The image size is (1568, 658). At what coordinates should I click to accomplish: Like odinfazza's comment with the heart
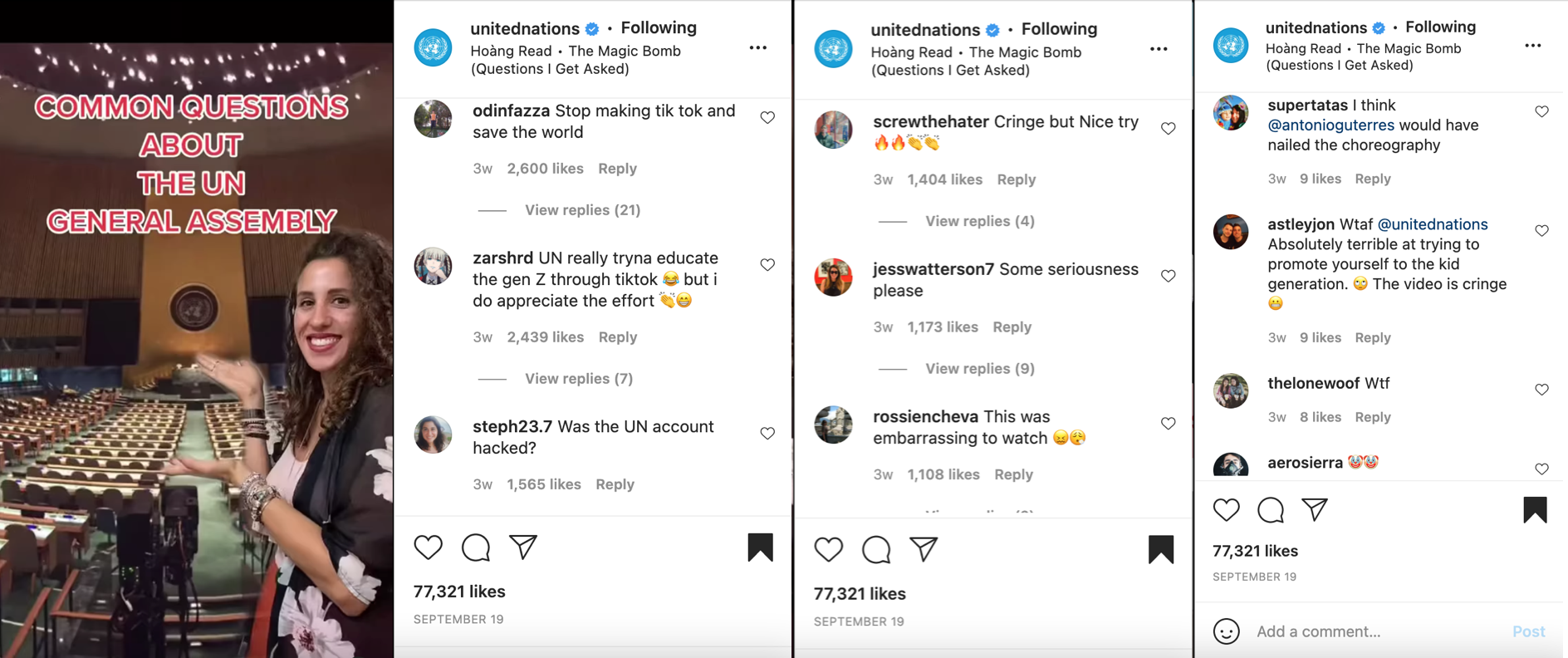(767, 118)
